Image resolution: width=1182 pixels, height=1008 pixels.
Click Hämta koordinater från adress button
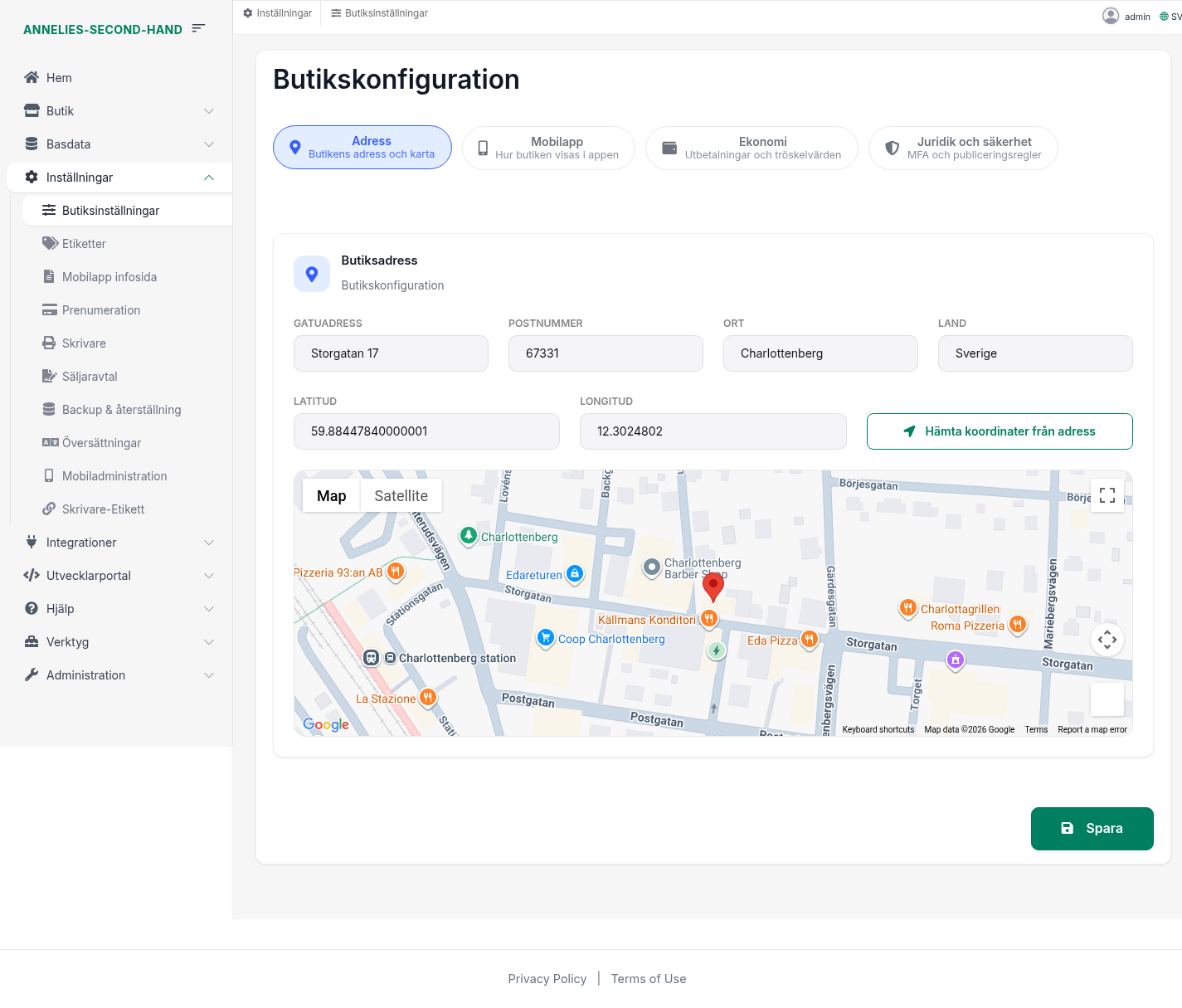pos(999,431)
